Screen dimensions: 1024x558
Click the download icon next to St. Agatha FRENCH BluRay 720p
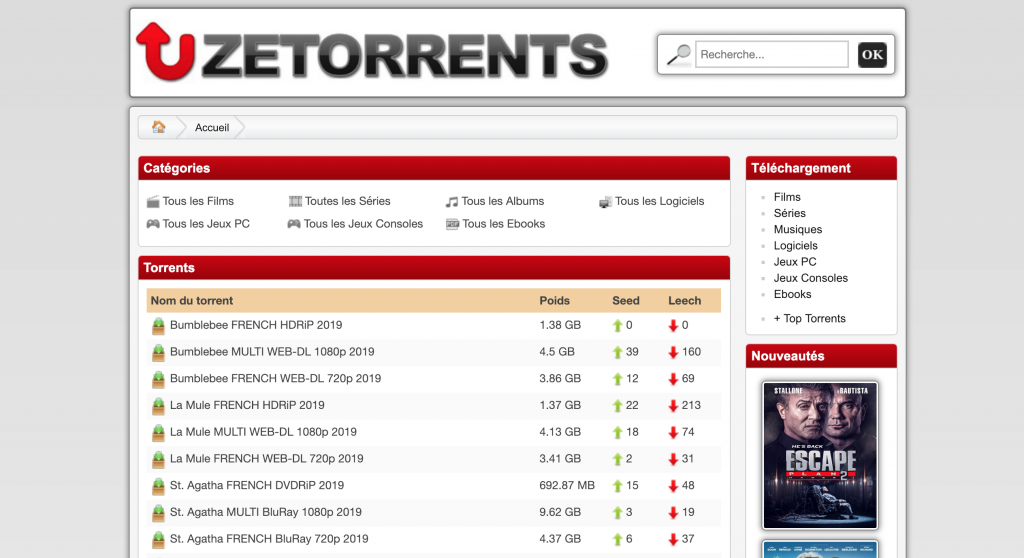click(x=158, y=540)
